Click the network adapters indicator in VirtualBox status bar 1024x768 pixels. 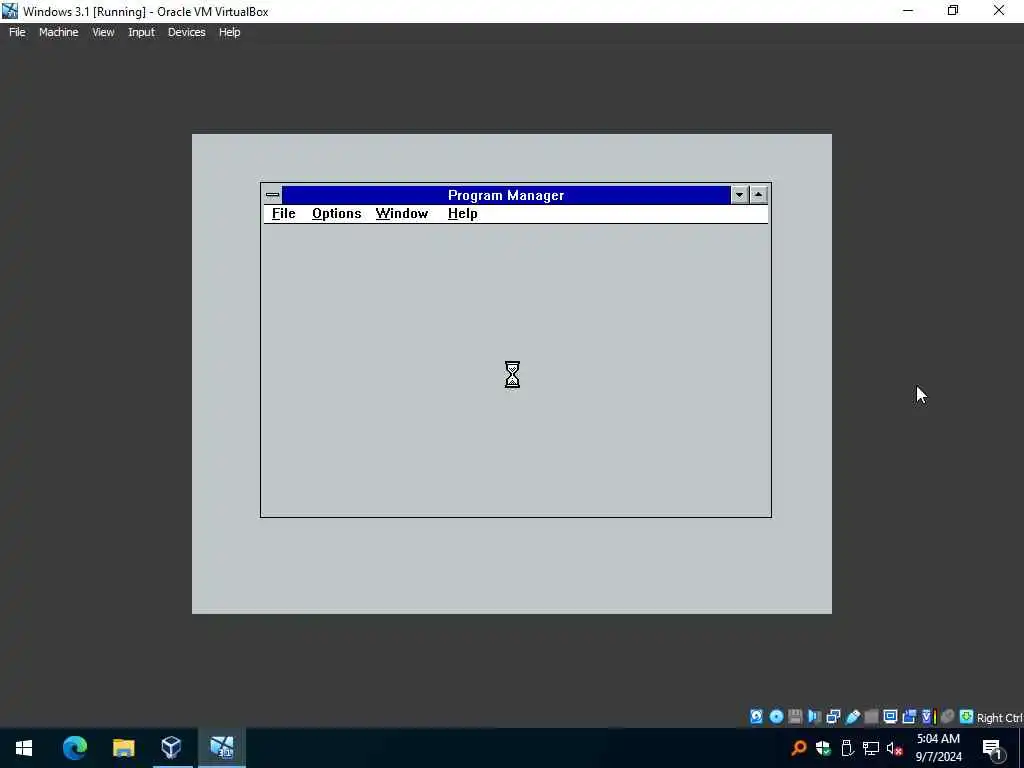(833, 716)
